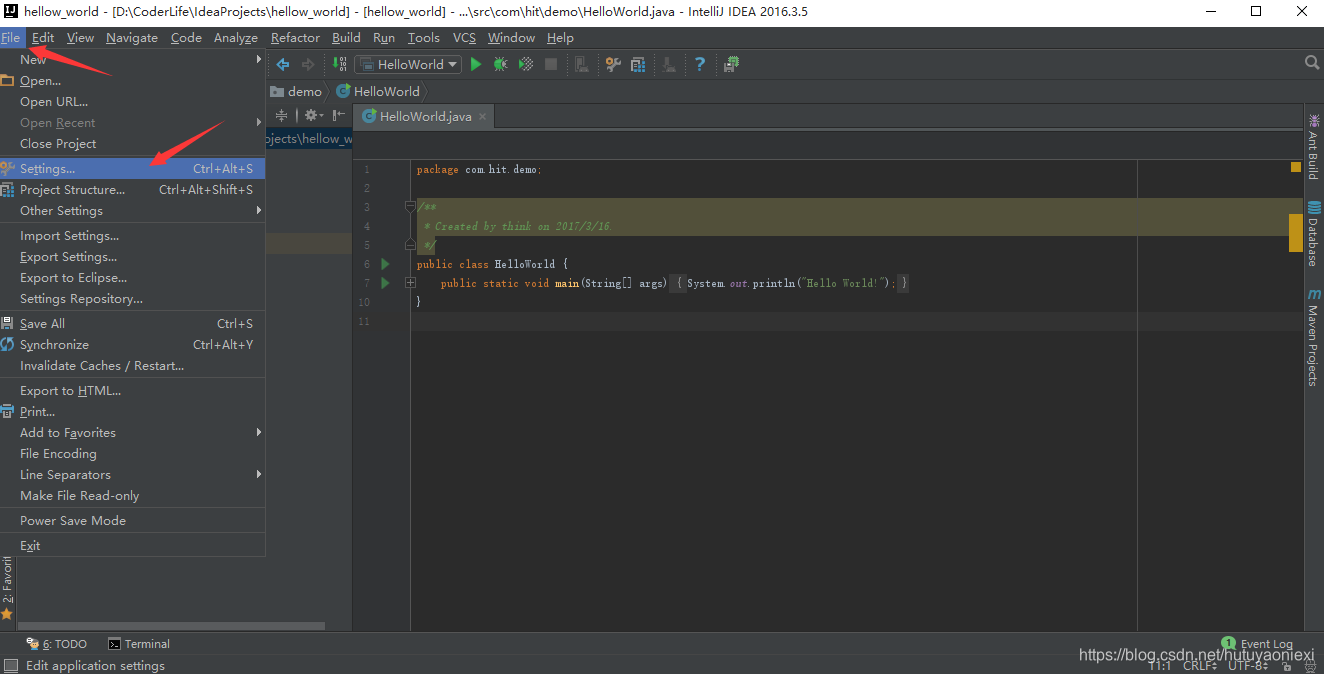Open the Ant Build side panel
Image resolution: width=1324 pixels, height=674 pixels.
pyautogui.click(x=1313, y=146)
